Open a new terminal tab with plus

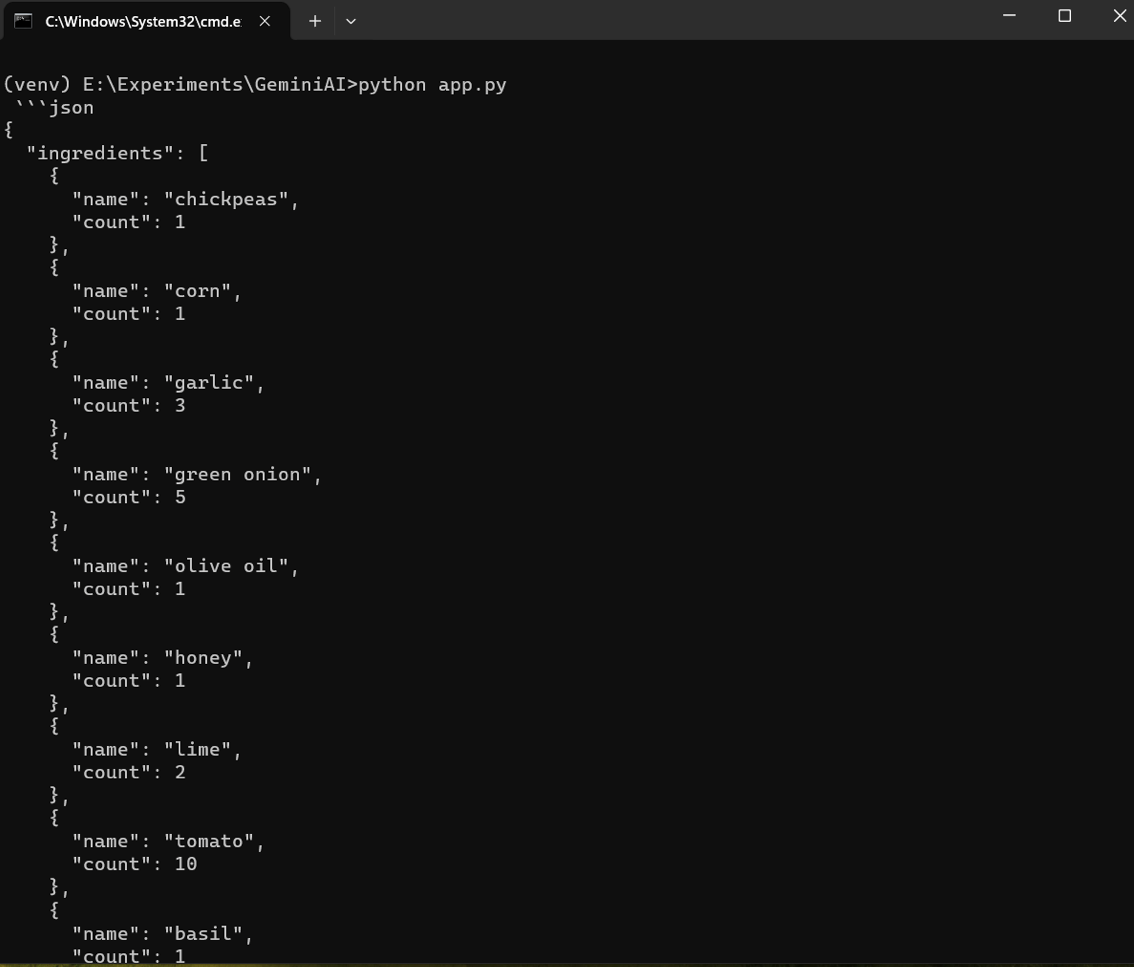[x=315, y=21]
